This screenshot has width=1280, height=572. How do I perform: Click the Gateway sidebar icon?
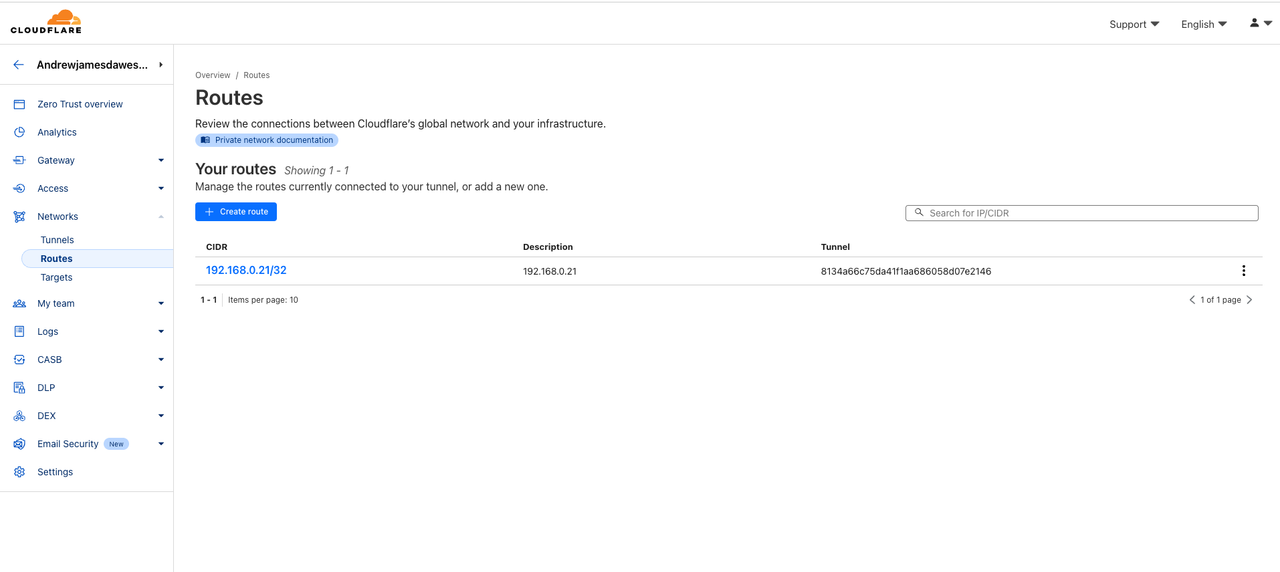click(x=19, y=160)
